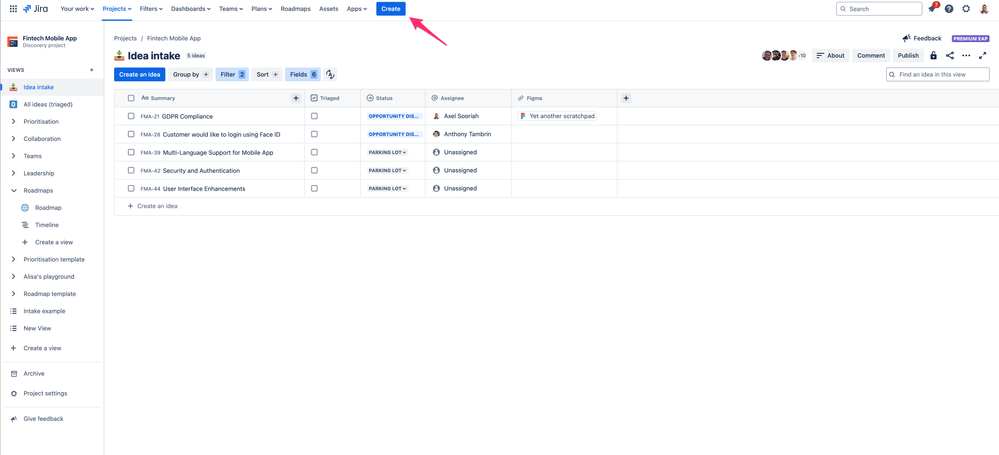Open the notifications bell
Image resolution: width=999 pixels, height=455 pixels.
[x=933, y=9]
